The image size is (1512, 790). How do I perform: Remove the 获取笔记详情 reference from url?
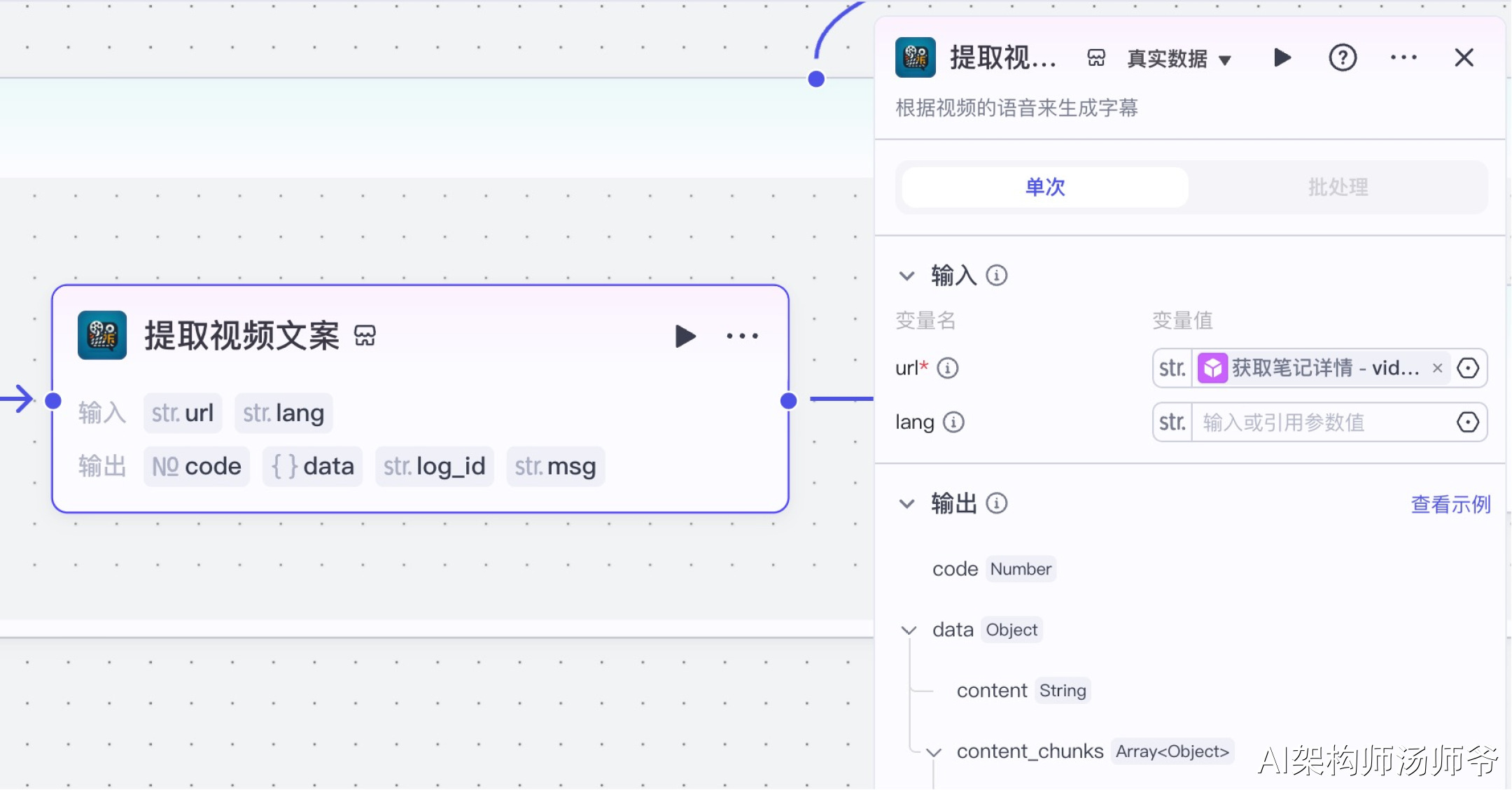tap(1437, 368)
